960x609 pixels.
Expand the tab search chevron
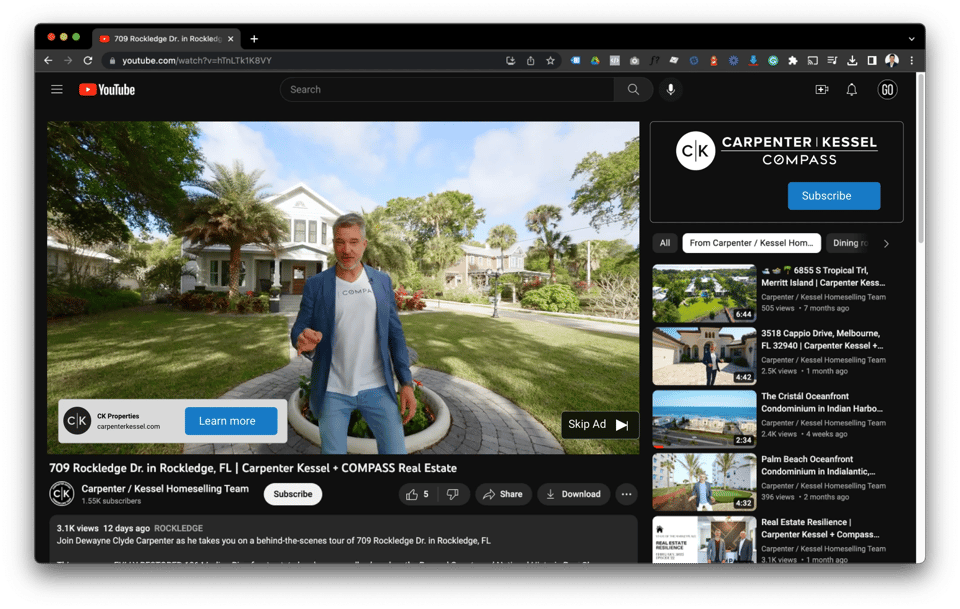[912, 39]
